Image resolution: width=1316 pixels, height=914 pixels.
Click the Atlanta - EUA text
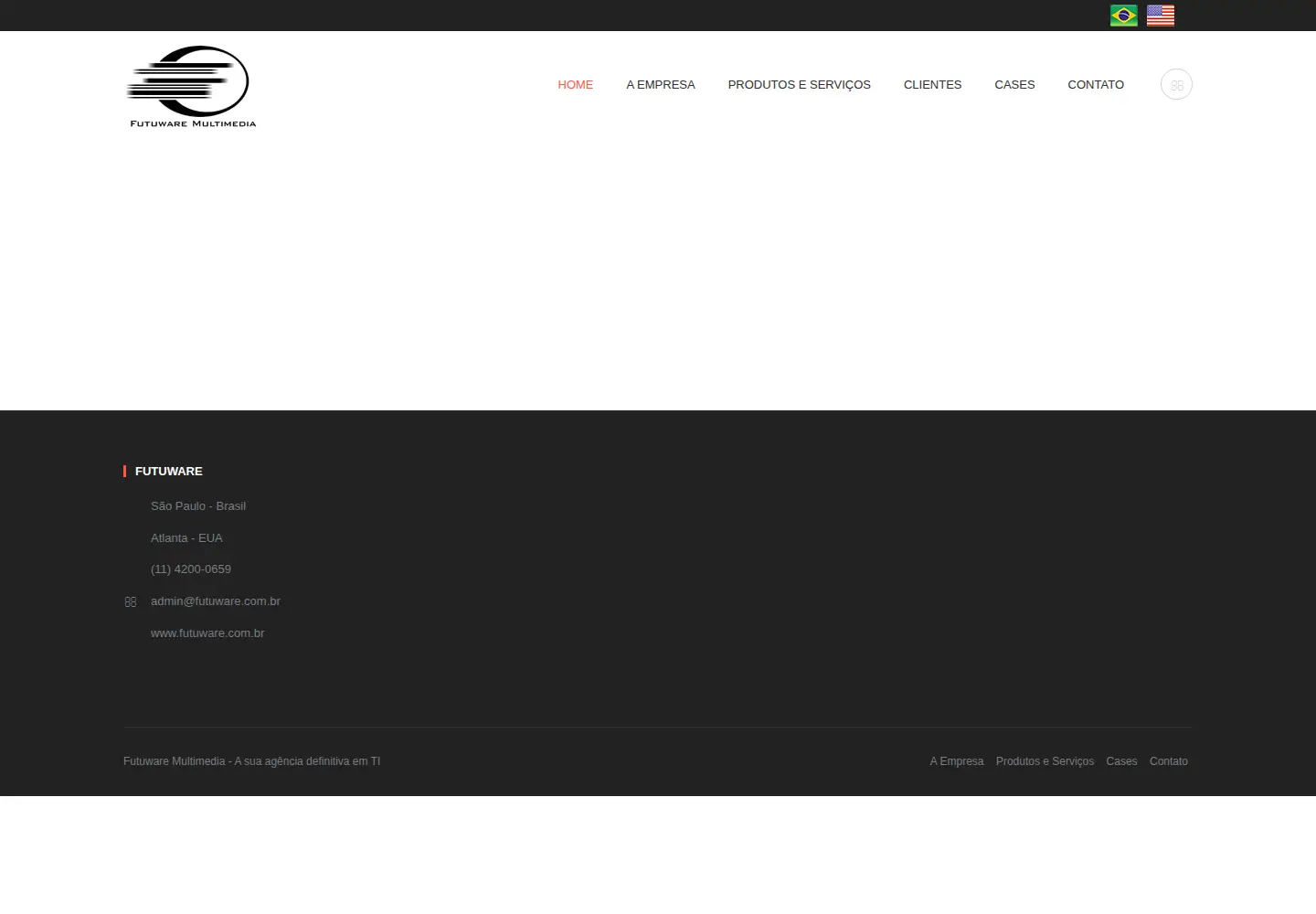pyautogui.click(x=186, y=537)
